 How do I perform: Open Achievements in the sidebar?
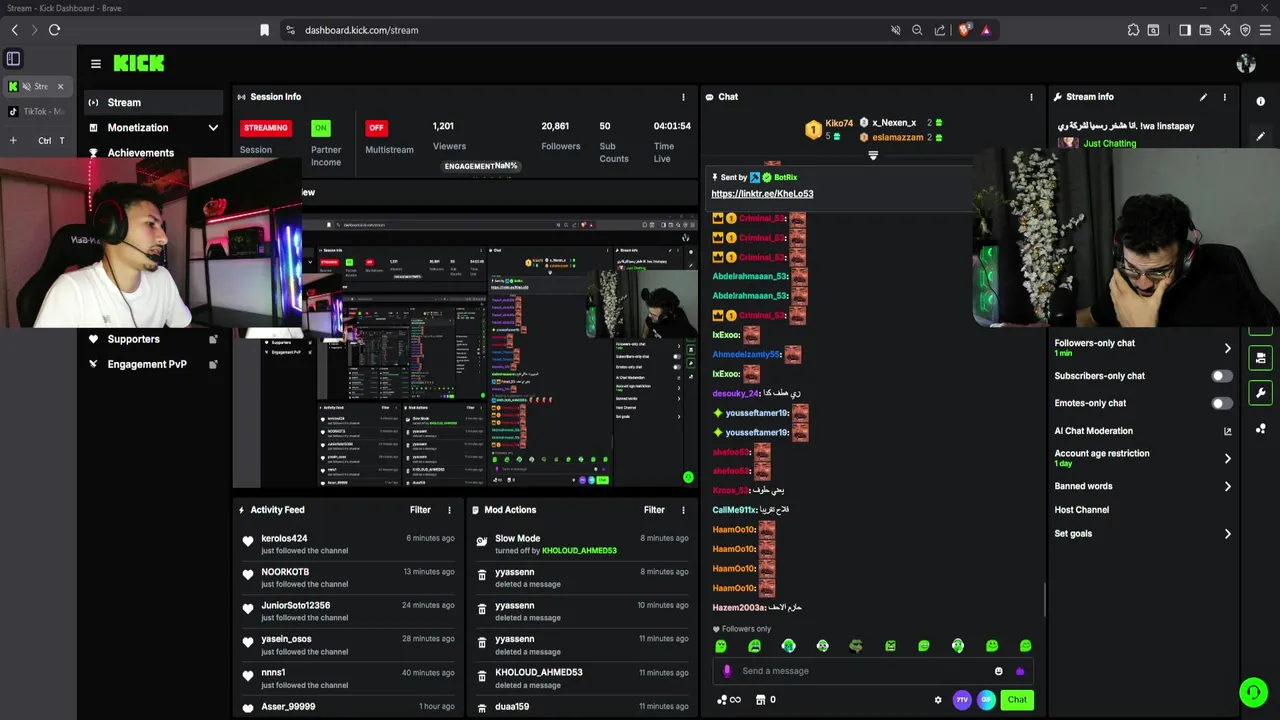tap(141, 153)
